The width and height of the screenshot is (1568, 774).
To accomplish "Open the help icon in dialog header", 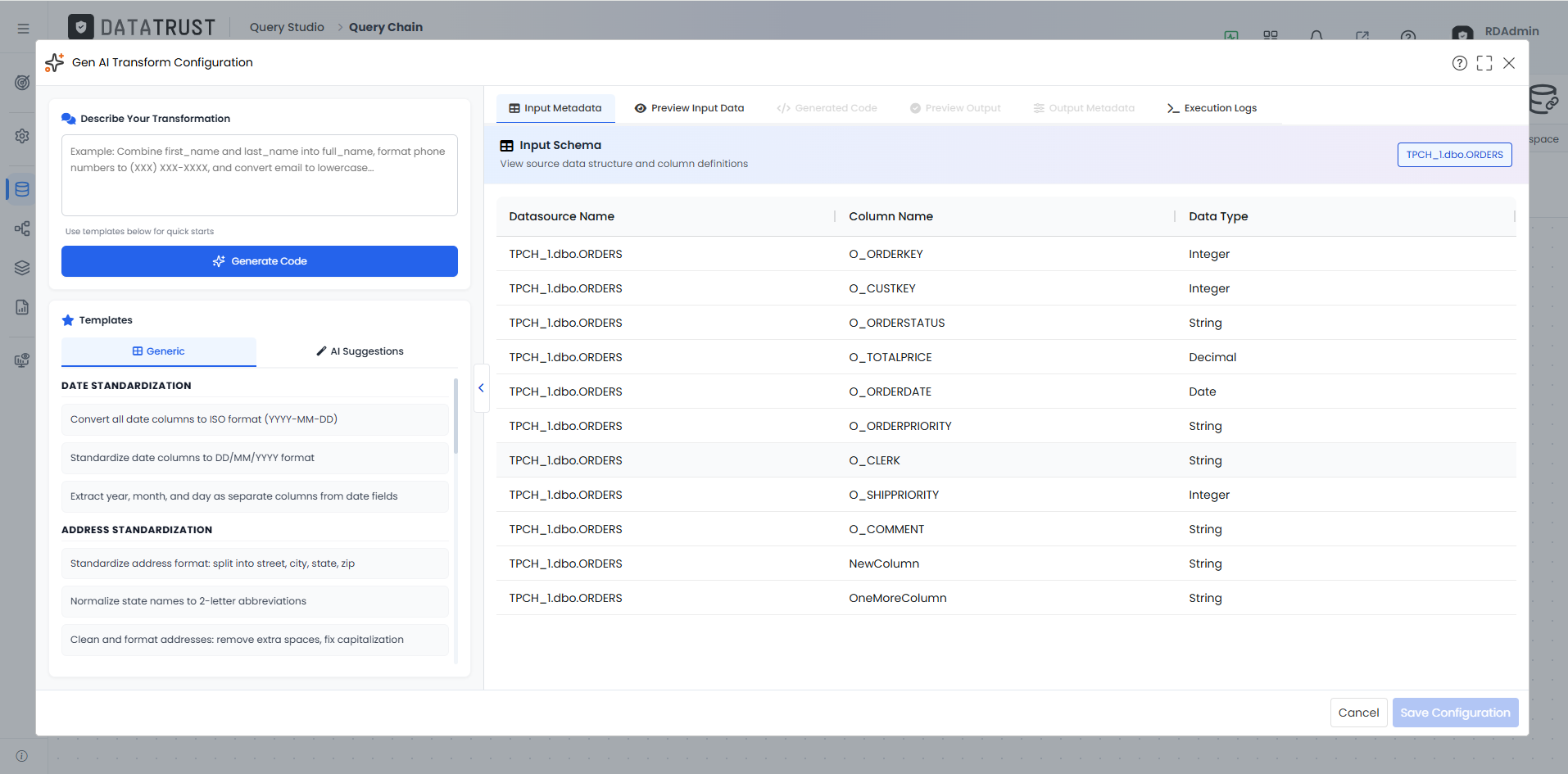I will click(1459, 63).
